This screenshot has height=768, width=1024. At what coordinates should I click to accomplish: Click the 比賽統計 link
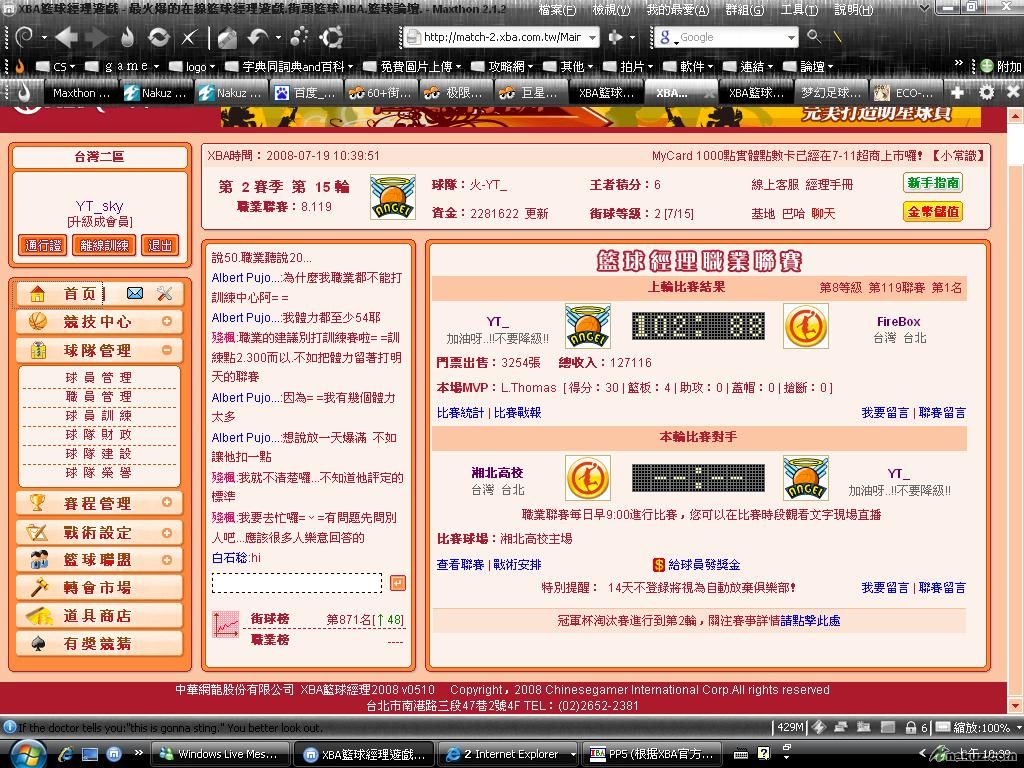click(x=460, y=412)
